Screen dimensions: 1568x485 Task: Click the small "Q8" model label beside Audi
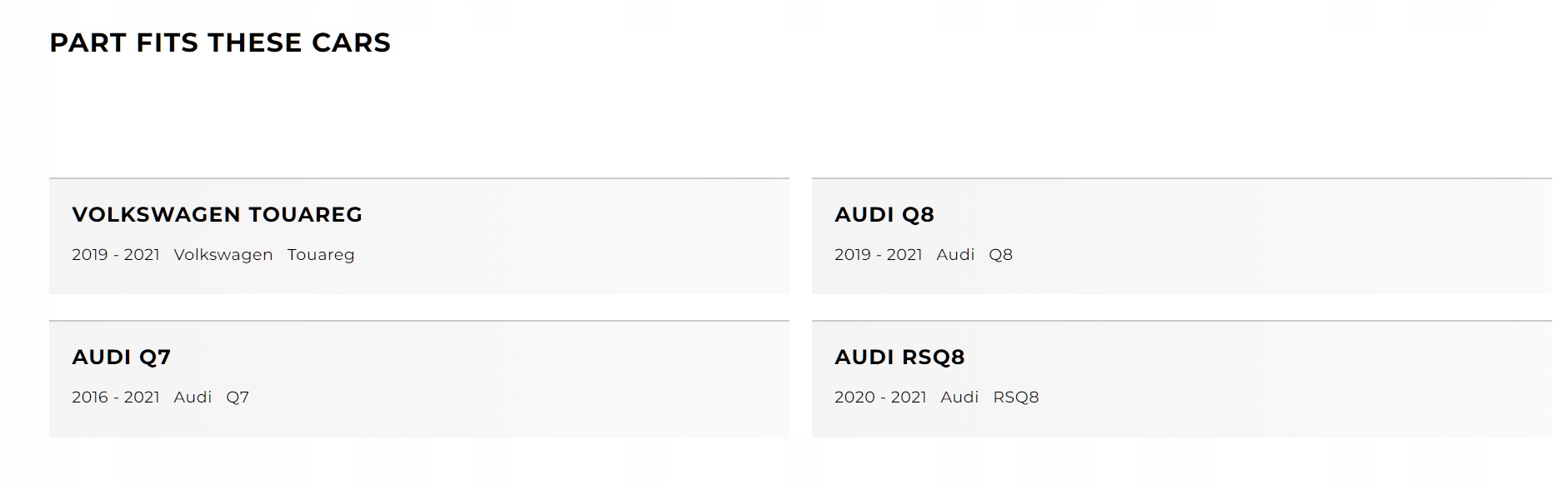click(x=1000, y=255)
